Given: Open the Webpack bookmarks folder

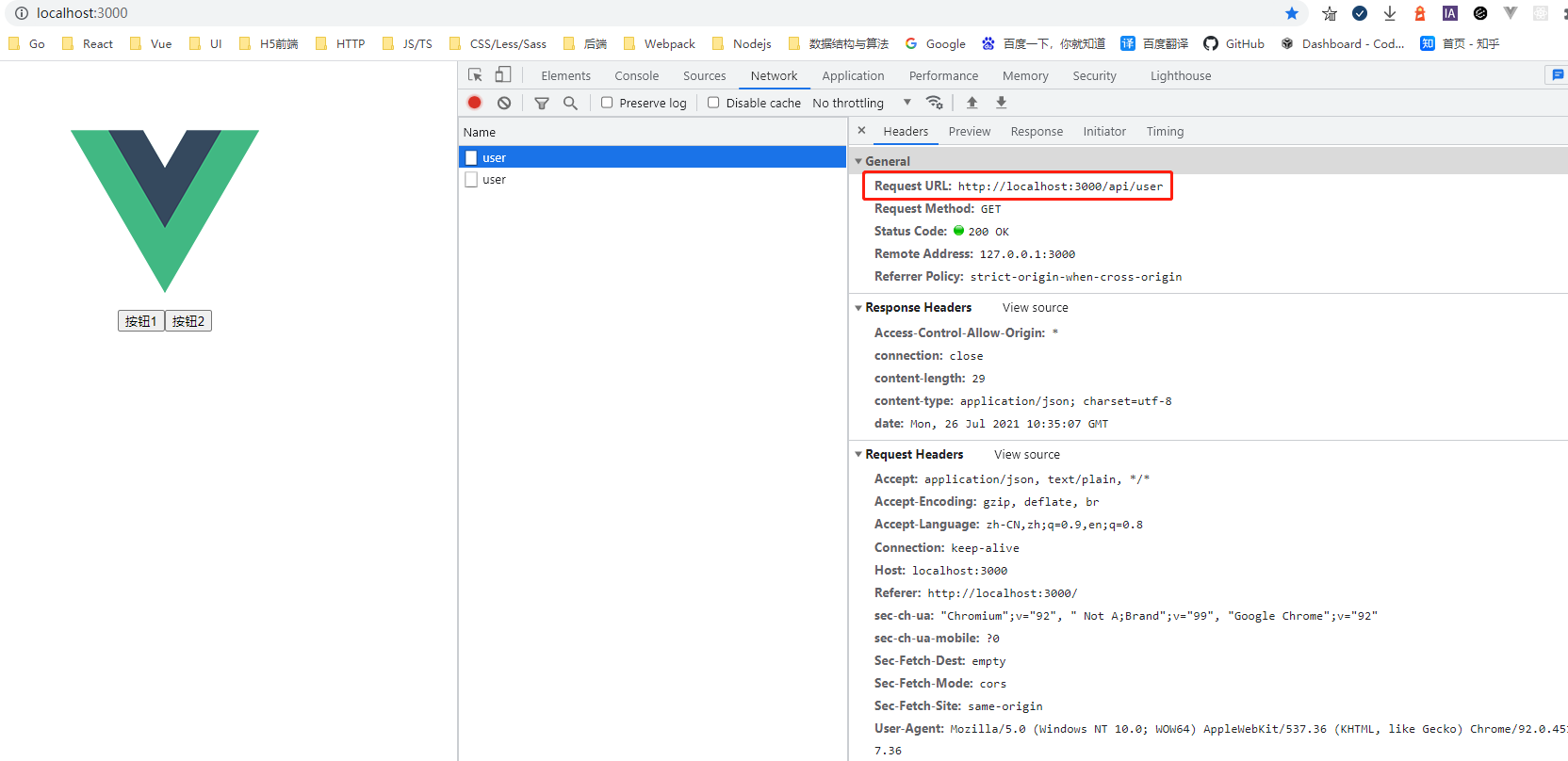Looking at the screenshot, I should tap(659, 43).
